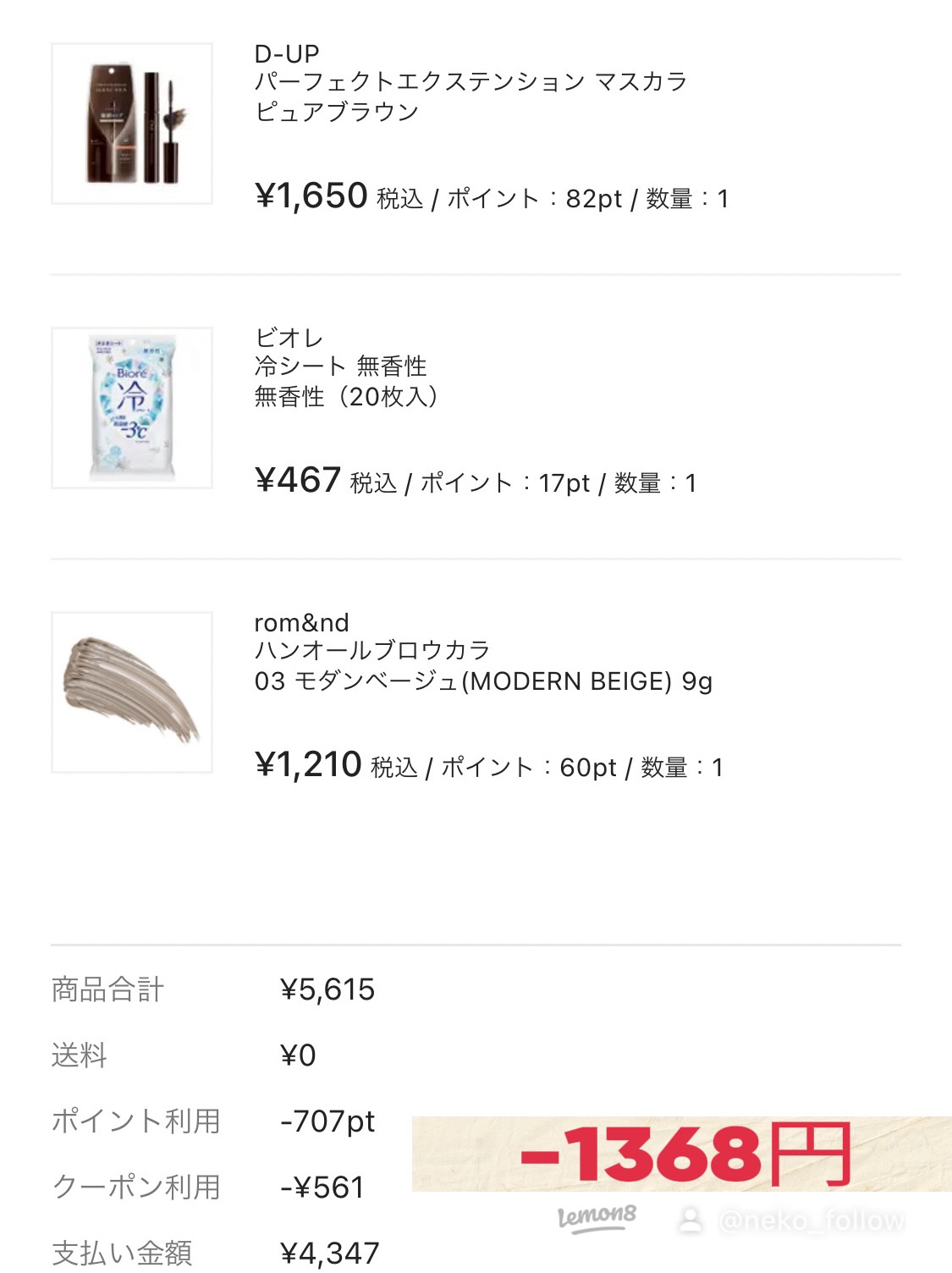Click the ¥1,210 brow color price
This screenshot has height=1273, width=952.
(308, 765)
